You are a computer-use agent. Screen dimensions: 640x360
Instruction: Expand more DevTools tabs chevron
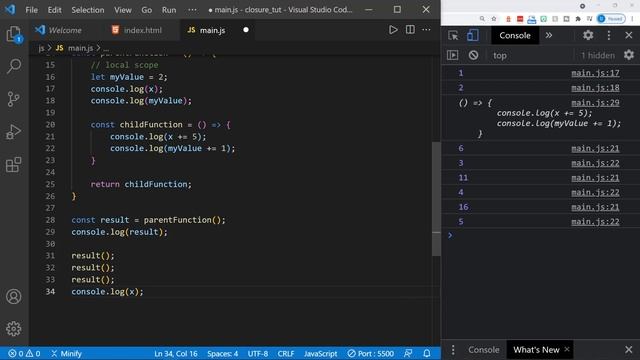(x=549, y=36)
